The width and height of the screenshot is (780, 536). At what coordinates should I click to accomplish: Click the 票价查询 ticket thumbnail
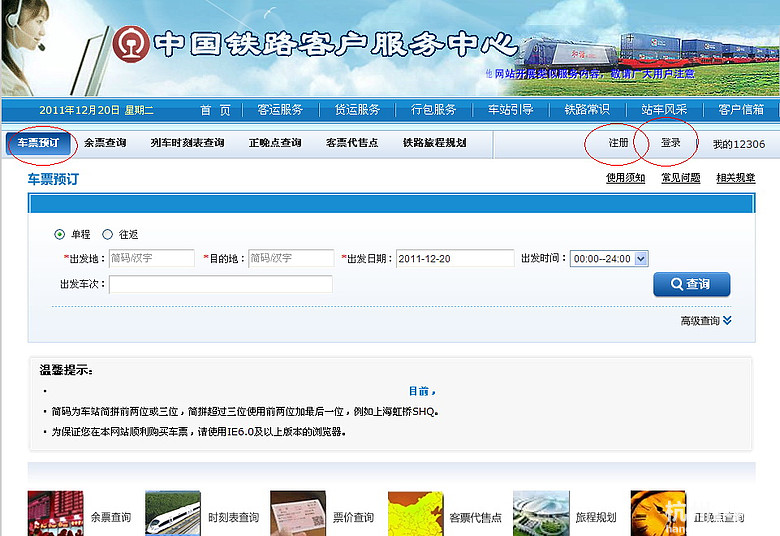tap(297, 513)
